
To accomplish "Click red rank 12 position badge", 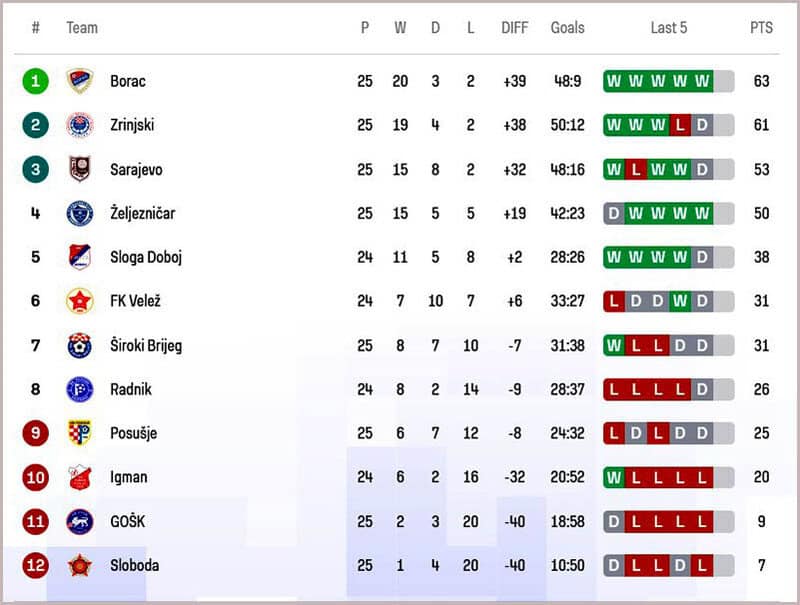I will coord(35,565).
